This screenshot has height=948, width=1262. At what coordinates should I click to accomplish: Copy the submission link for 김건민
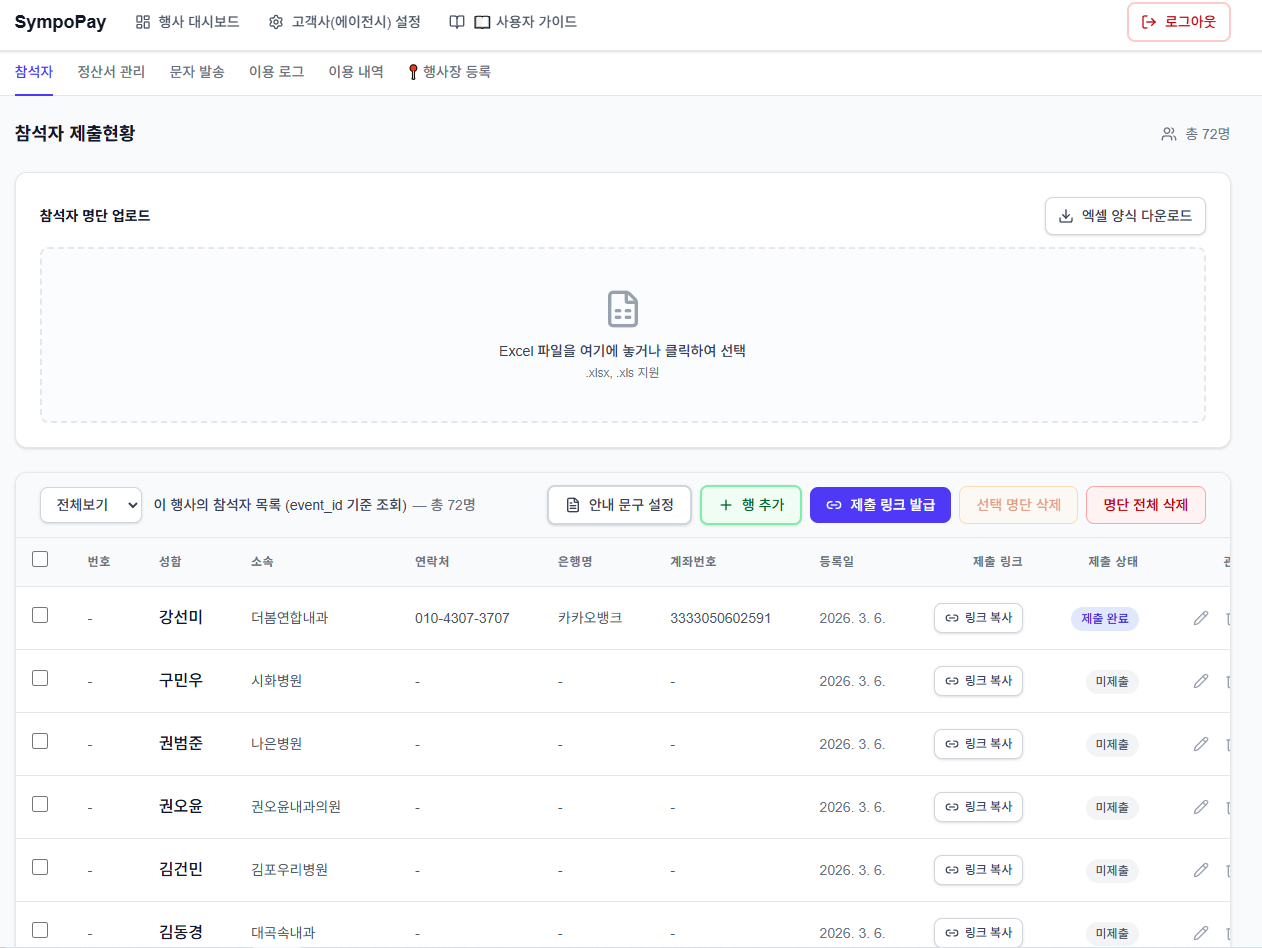click(x=978, y=870)
